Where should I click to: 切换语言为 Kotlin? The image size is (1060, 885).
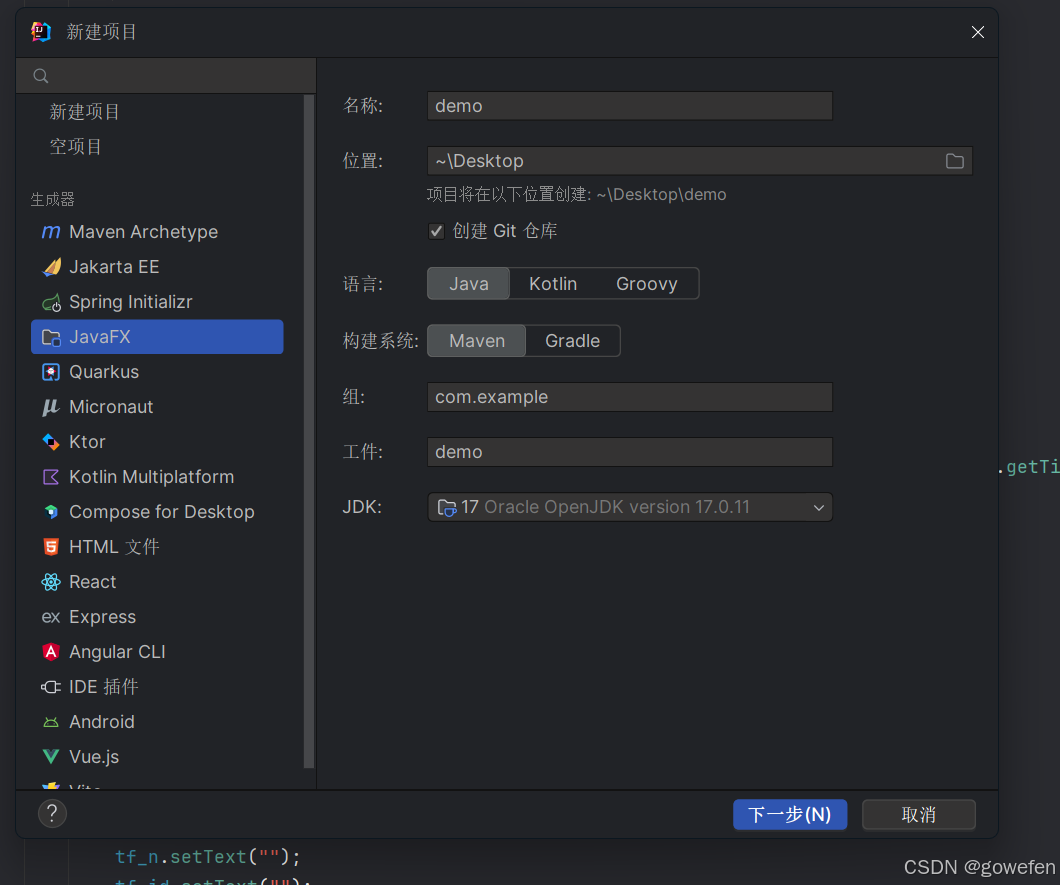[x=552, y=283]
